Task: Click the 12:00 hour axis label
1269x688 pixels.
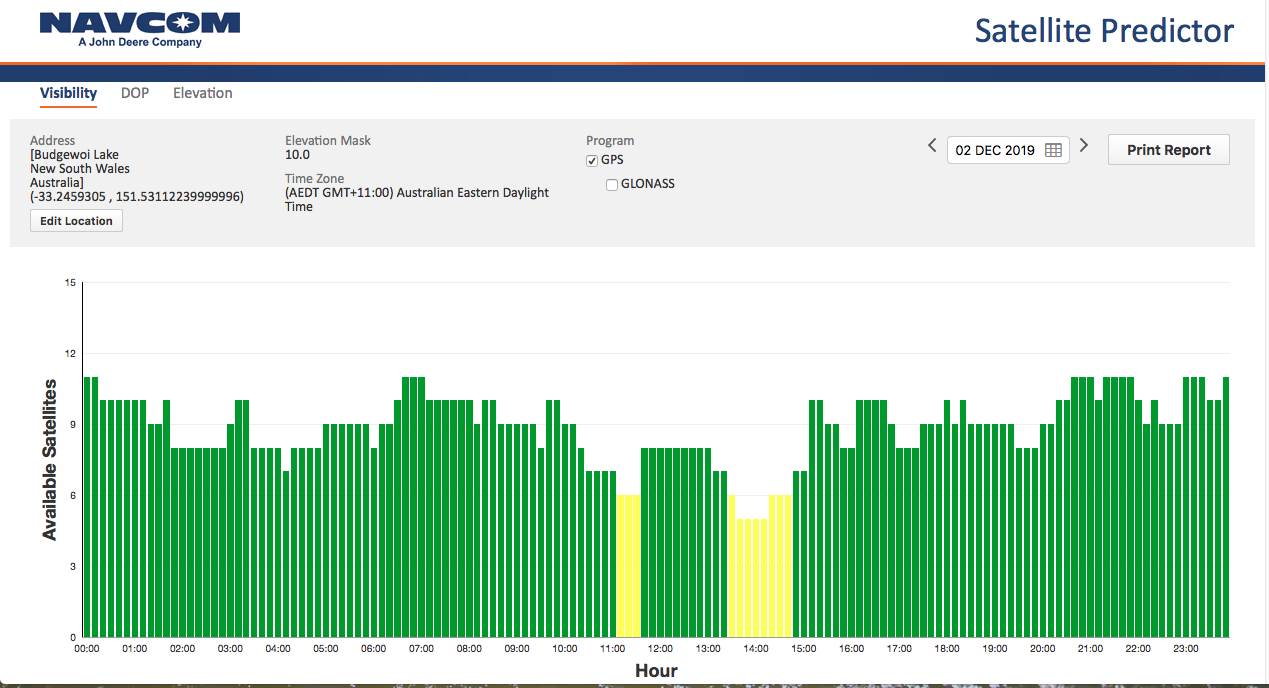Action: tap(660, 649)
